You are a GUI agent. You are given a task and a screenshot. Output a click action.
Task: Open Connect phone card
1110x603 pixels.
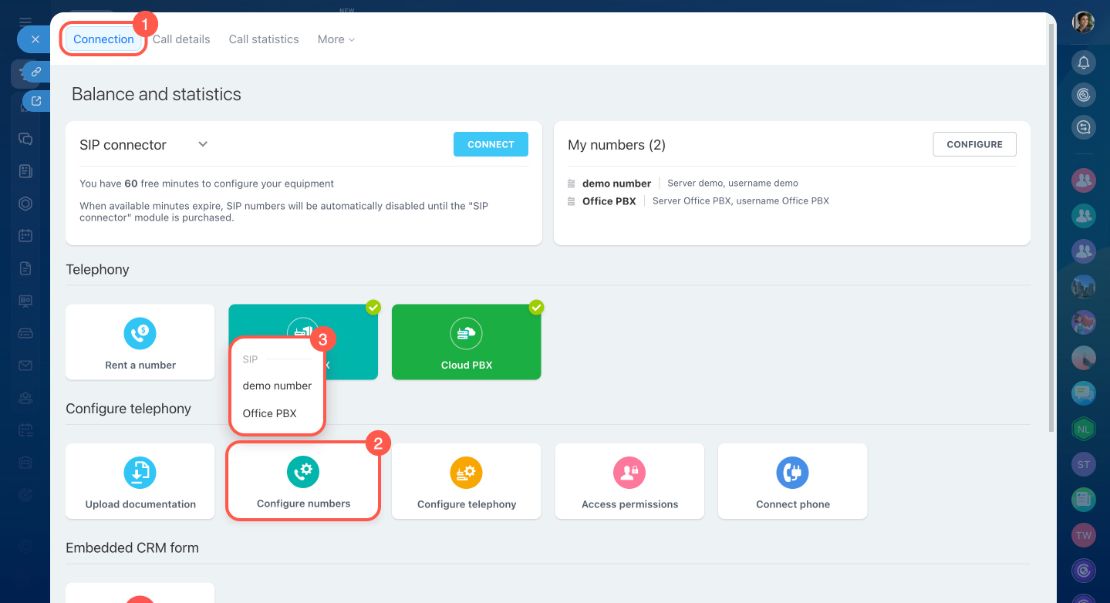pyautogui.click(x=792, y=481)
